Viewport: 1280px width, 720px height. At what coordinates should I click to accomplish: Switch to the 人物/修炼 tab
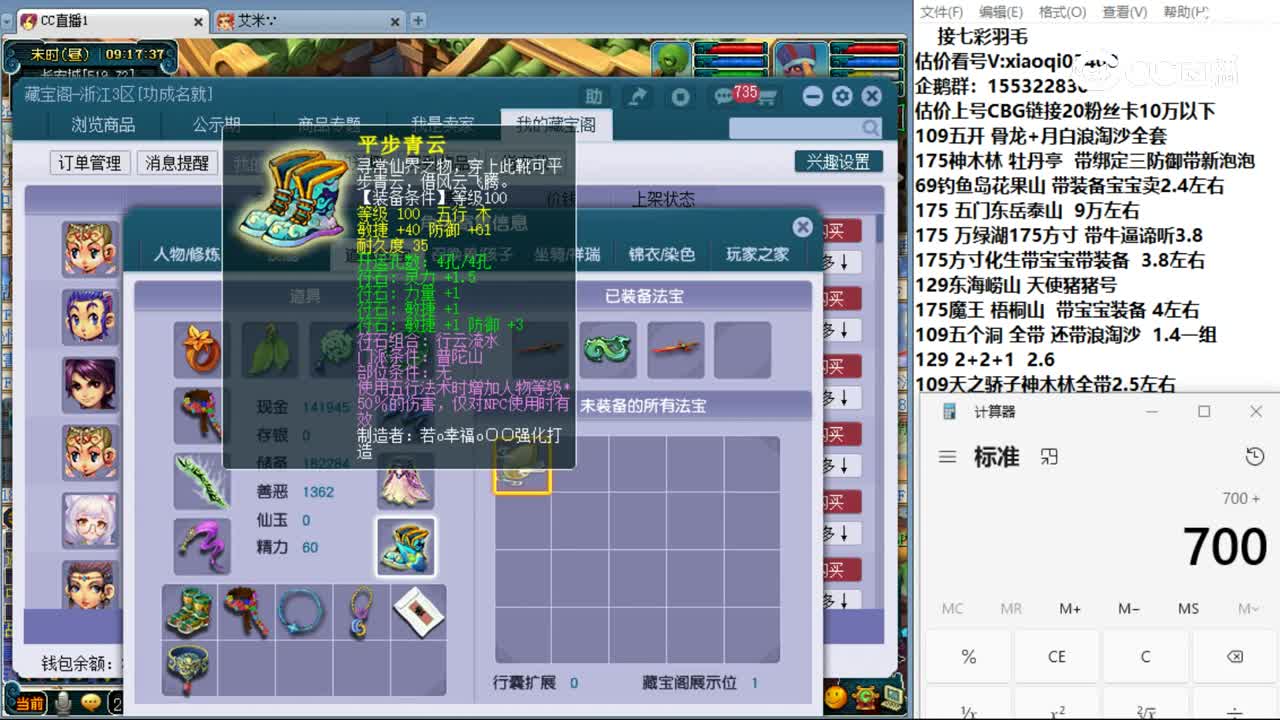186,254
